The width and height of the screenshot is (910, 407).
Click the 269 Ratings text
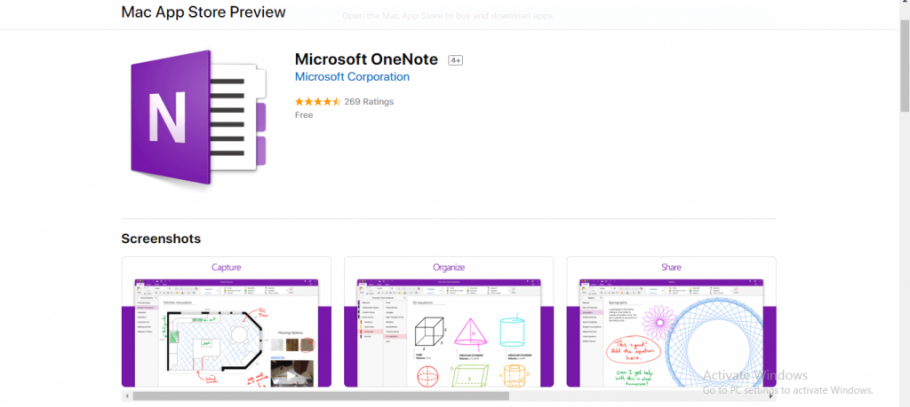pos(369,102)
